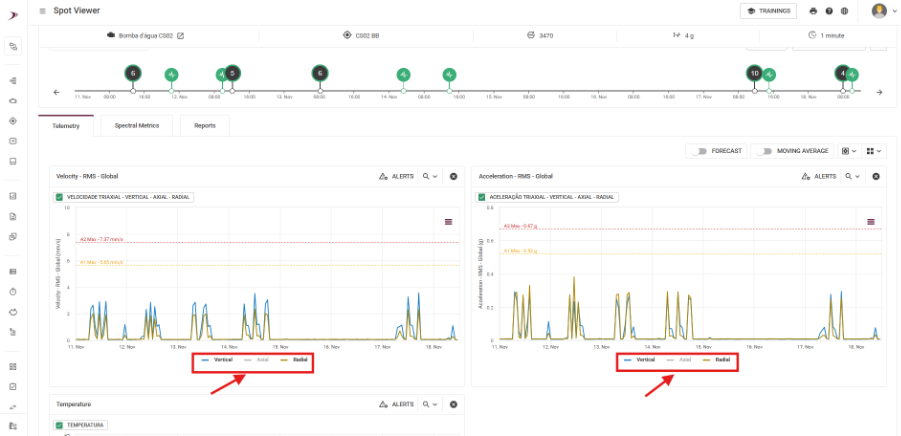
Task: Enable the MOVING AVERAGE switch
Action: (765, 151)
